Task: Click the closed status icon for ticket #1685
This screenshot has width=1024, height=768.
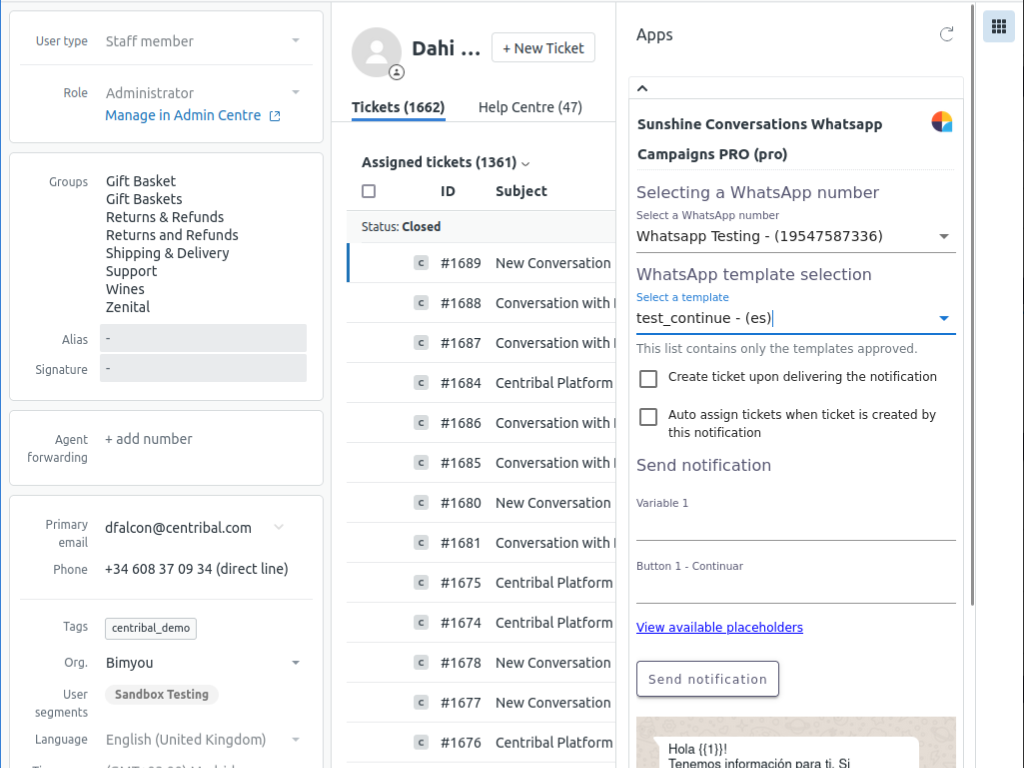Action: pos(421,463)
